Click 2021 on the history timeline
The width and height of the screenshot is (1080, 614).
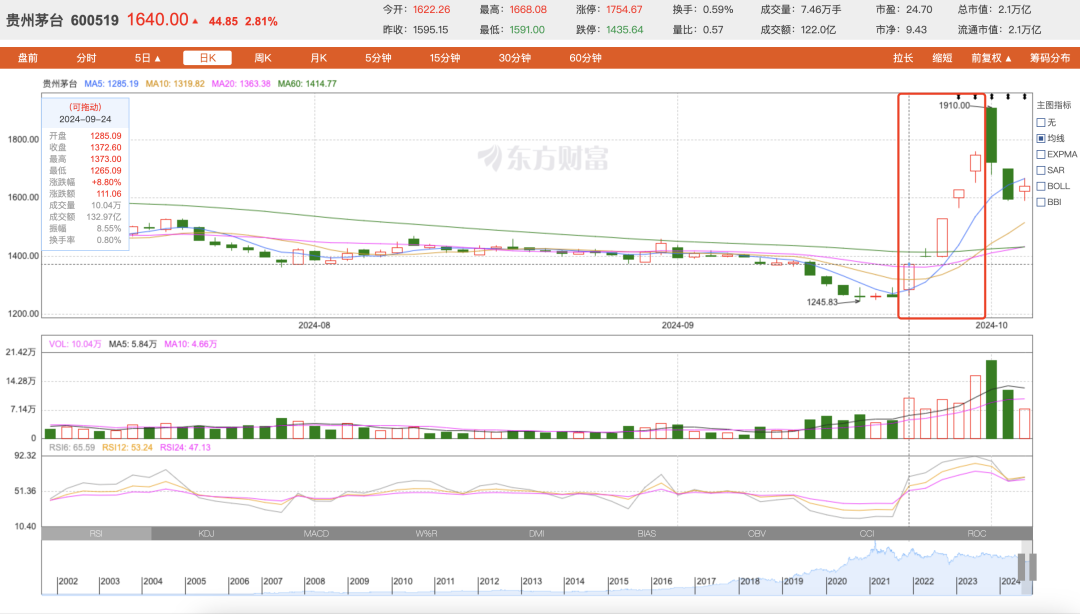click(x=880, y=582)
